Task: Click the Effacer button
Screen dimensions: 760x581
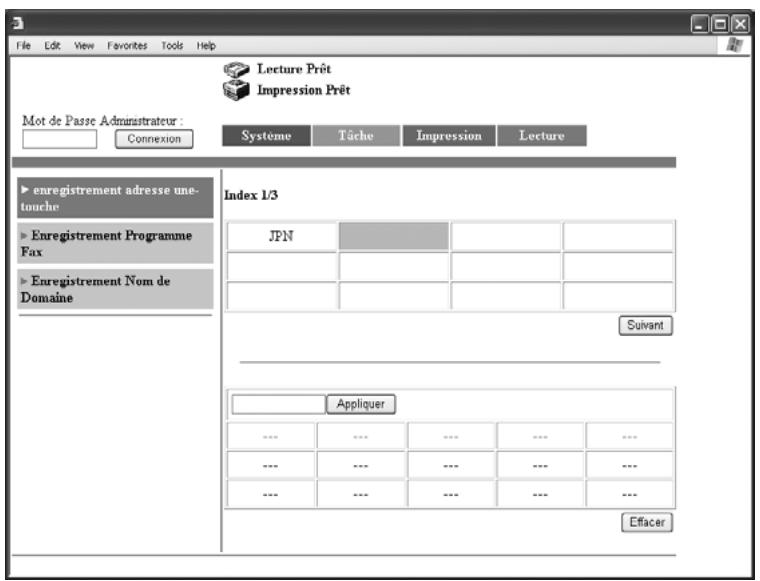Action: tap(647, 522)
